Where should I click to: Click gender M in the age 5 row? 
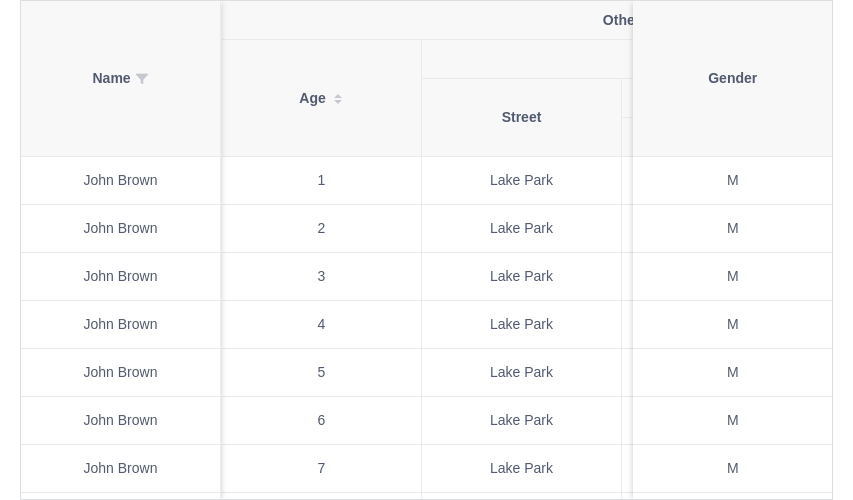click(x=732, y=372)
